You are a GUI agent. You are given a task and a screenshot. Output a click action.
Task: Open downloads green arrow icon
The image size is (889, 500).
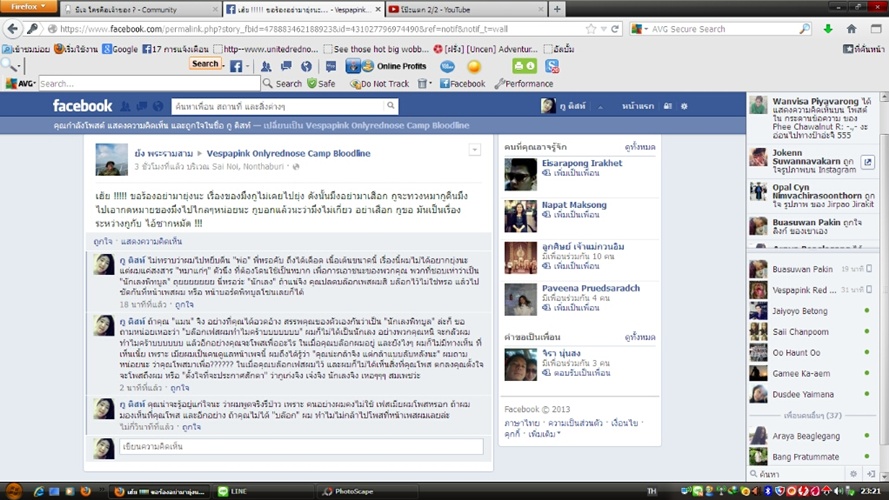828,29
